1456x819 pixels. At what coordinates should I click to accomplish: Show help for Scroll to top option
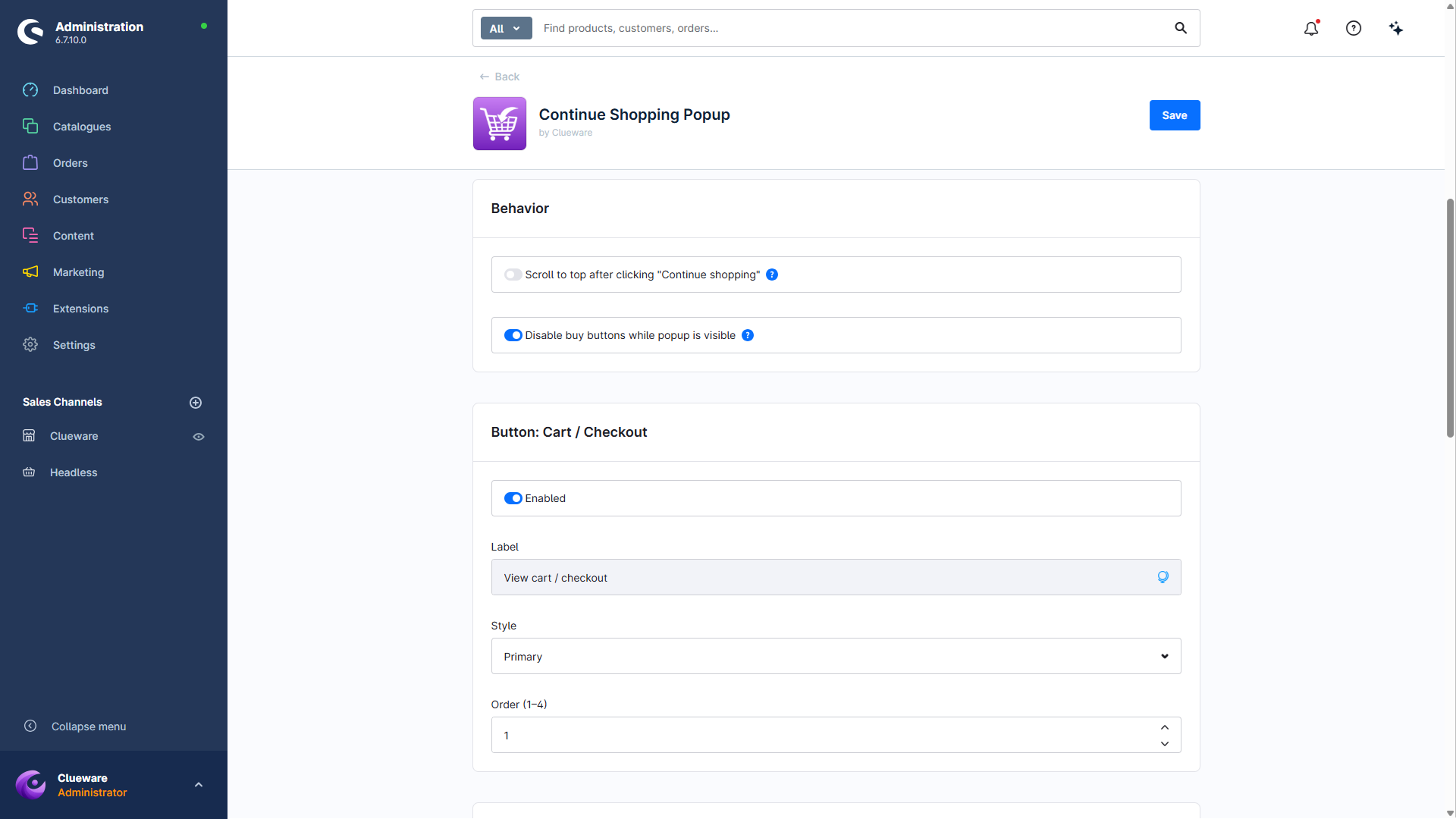[772, 275]
